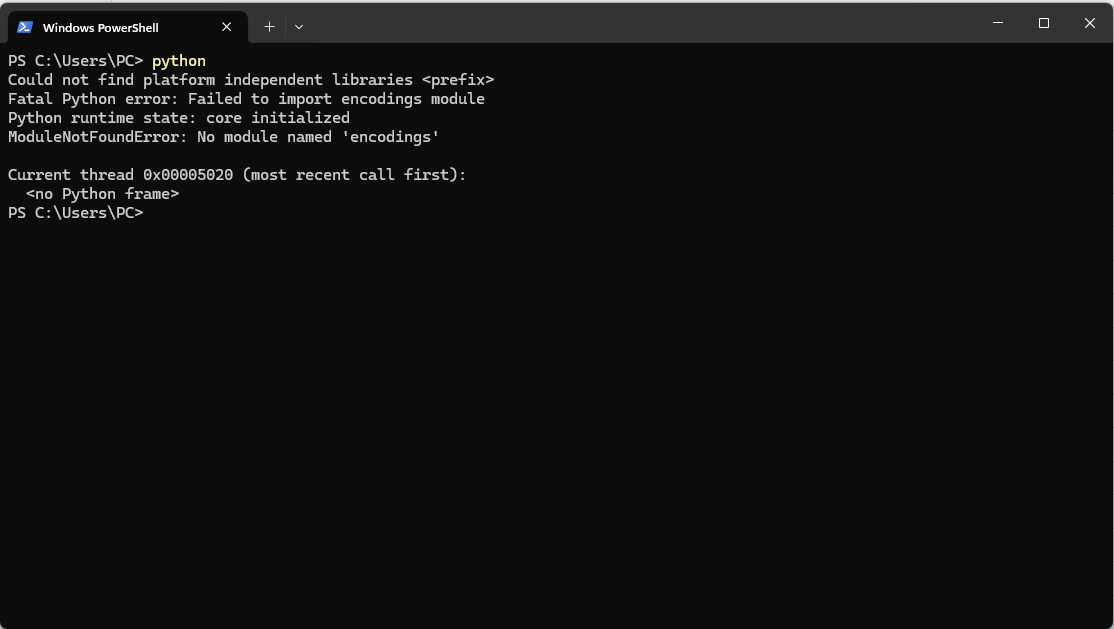
Task: Click the last PS C:\Users\PC> prompt
Action: pos(75,213)
